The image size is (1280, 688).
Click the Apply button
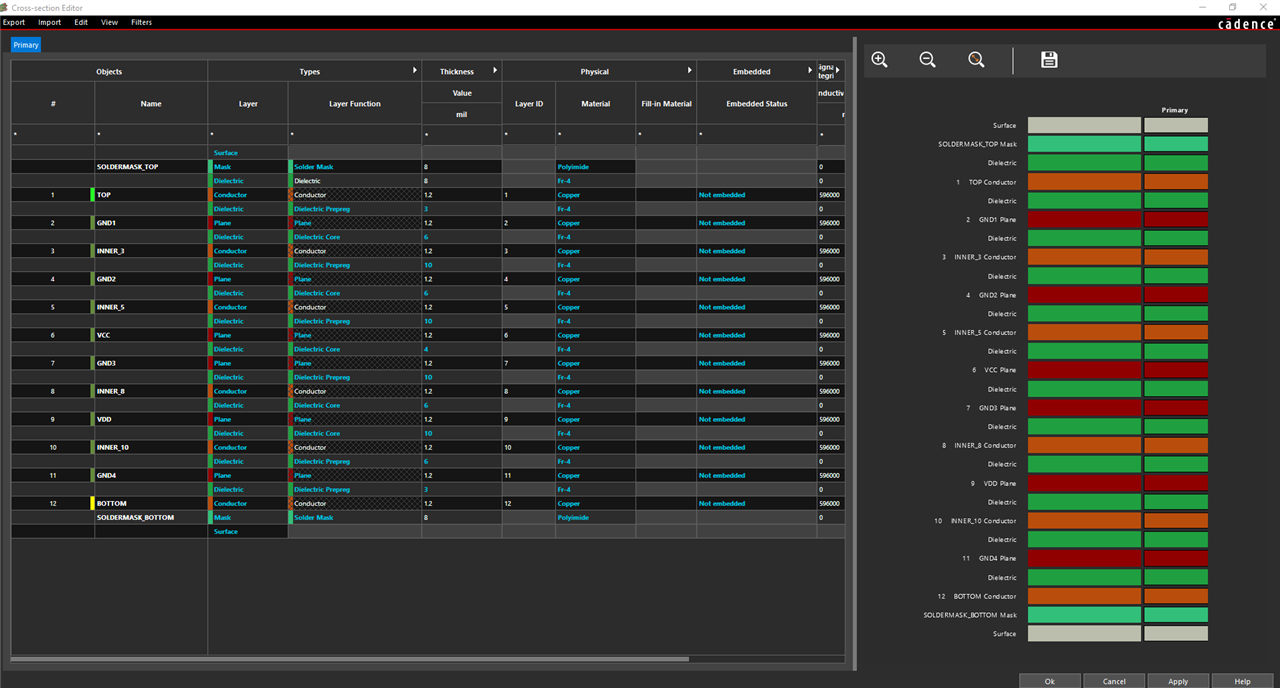(x=1178, y=681)
